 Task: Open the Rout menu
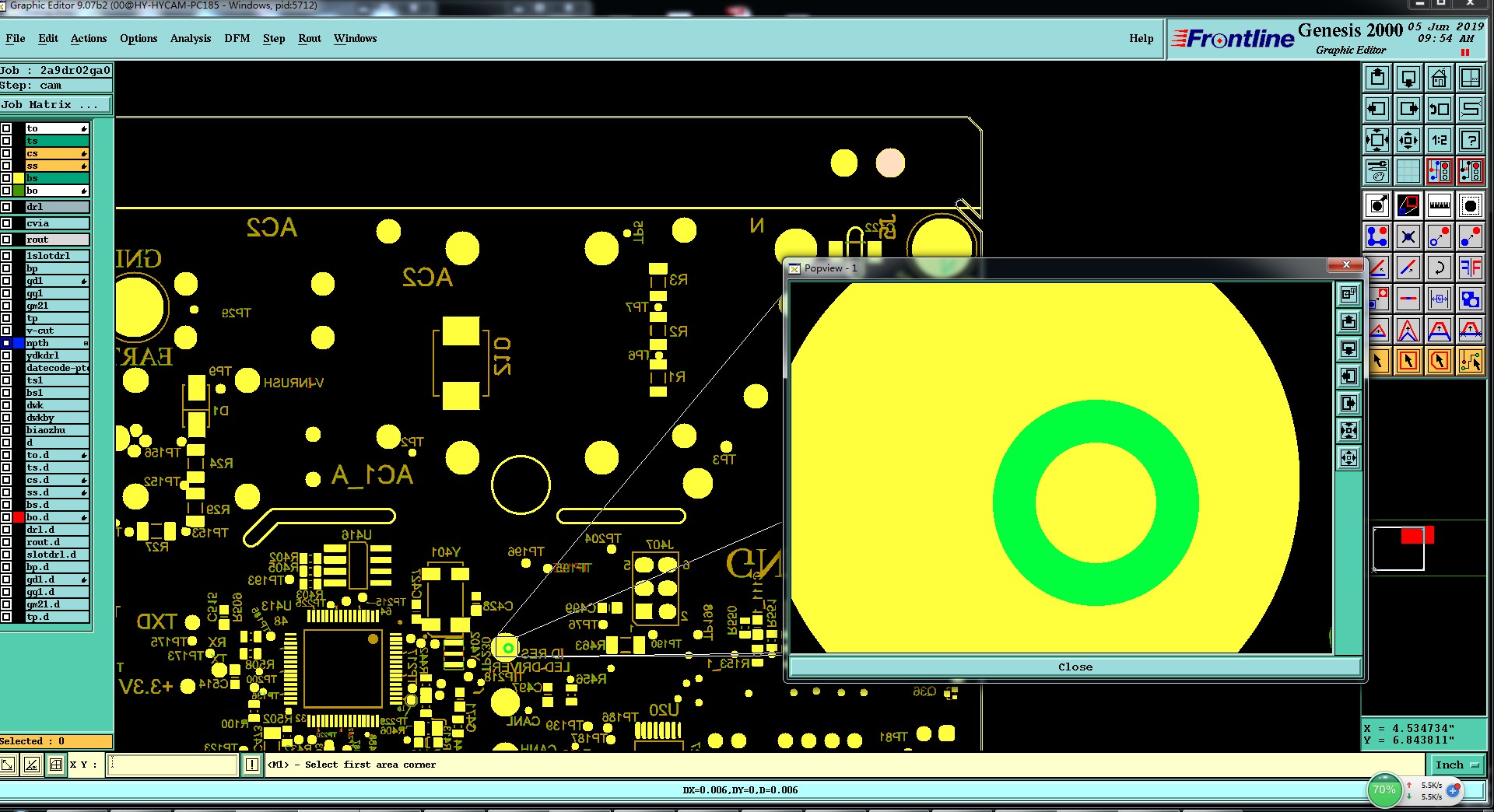tap(310, 38)
